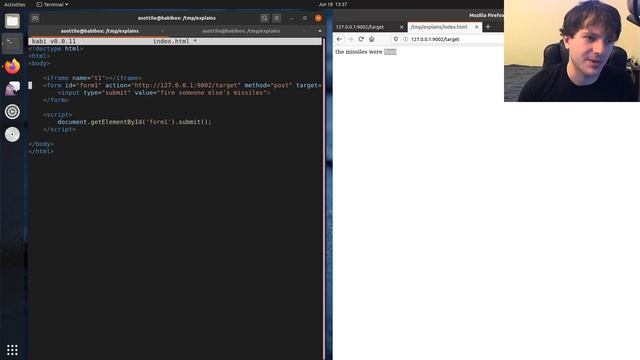Image resolution: width=640 pixels, height=360 pixels.
Task: Open the Terminal icon in the dock
Action: pos(12,43)
